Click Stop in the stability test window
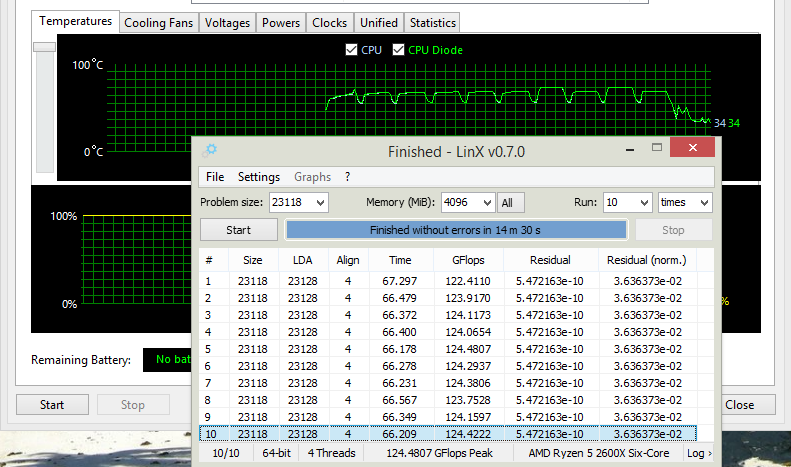The image size is (791, 467). point(133,404)
